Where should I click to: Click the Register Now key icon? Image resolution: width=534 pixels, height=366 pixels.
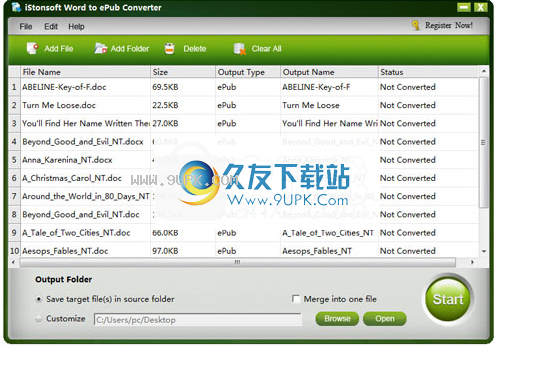coord(415,25)
